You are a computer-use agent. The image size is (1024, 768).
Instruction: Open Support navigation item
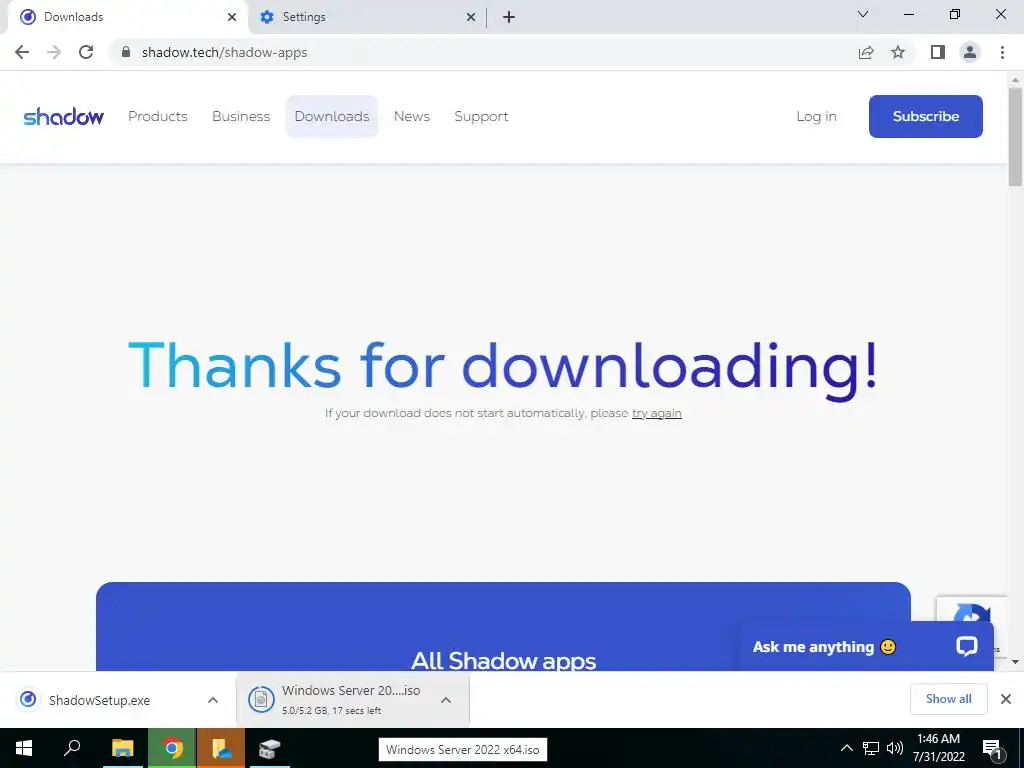pyautogui.click(x=481, y=116)
